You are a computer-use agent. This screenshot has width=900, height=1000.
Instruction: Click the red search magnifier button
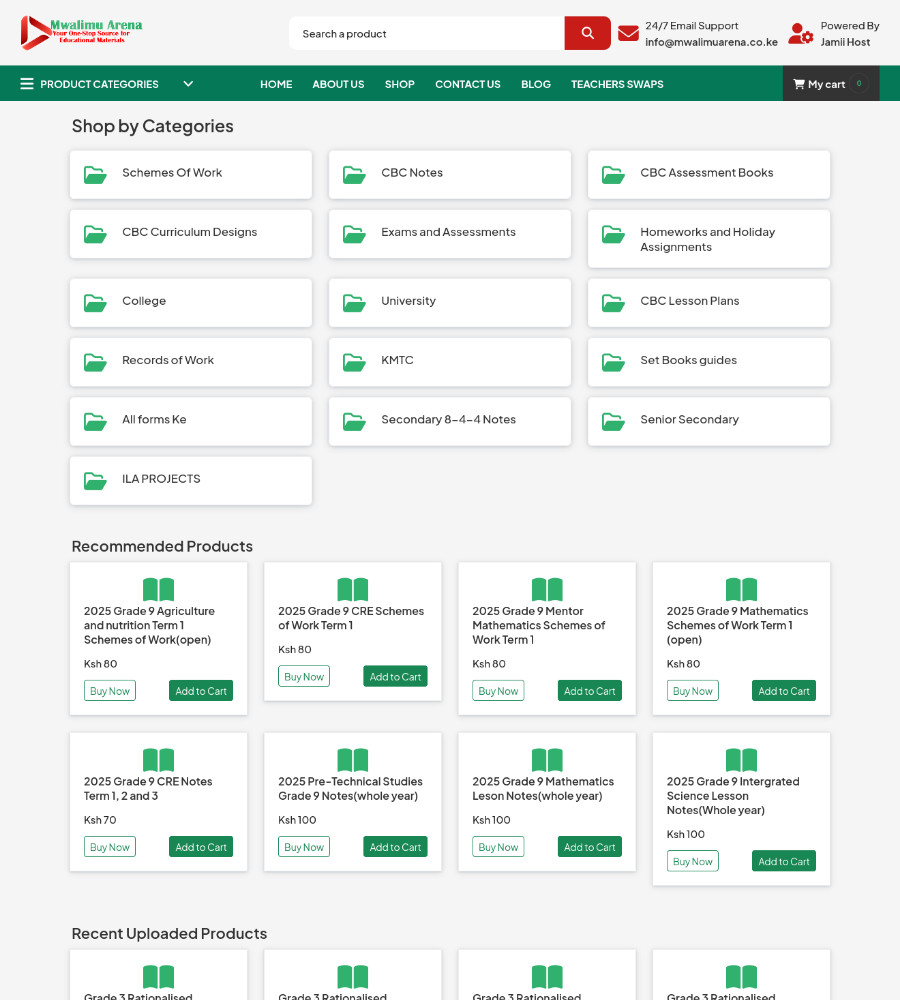pos(587,33)
